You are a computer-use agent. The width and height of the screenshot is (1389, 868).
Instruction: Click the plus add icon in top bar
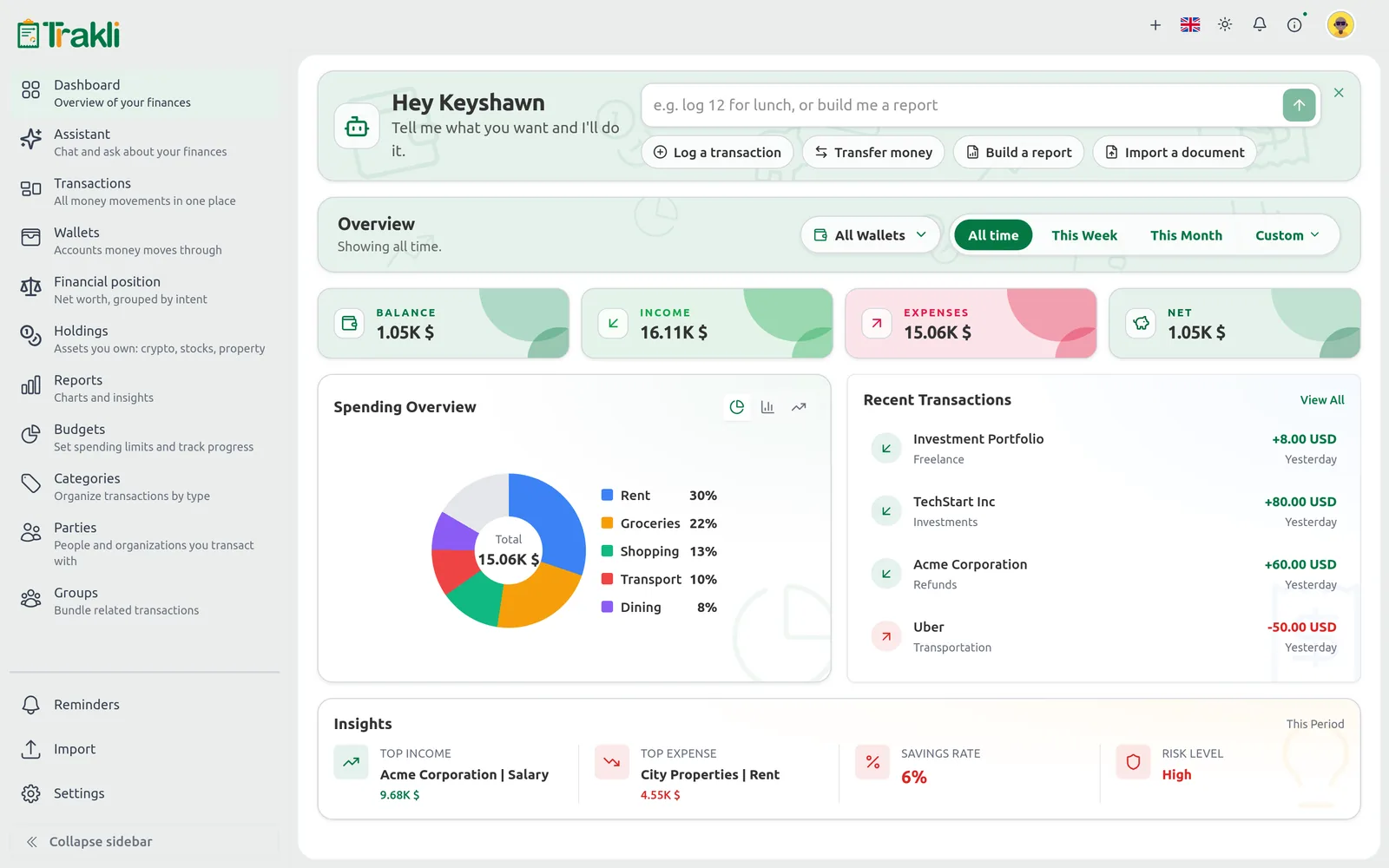point(1155,25)
